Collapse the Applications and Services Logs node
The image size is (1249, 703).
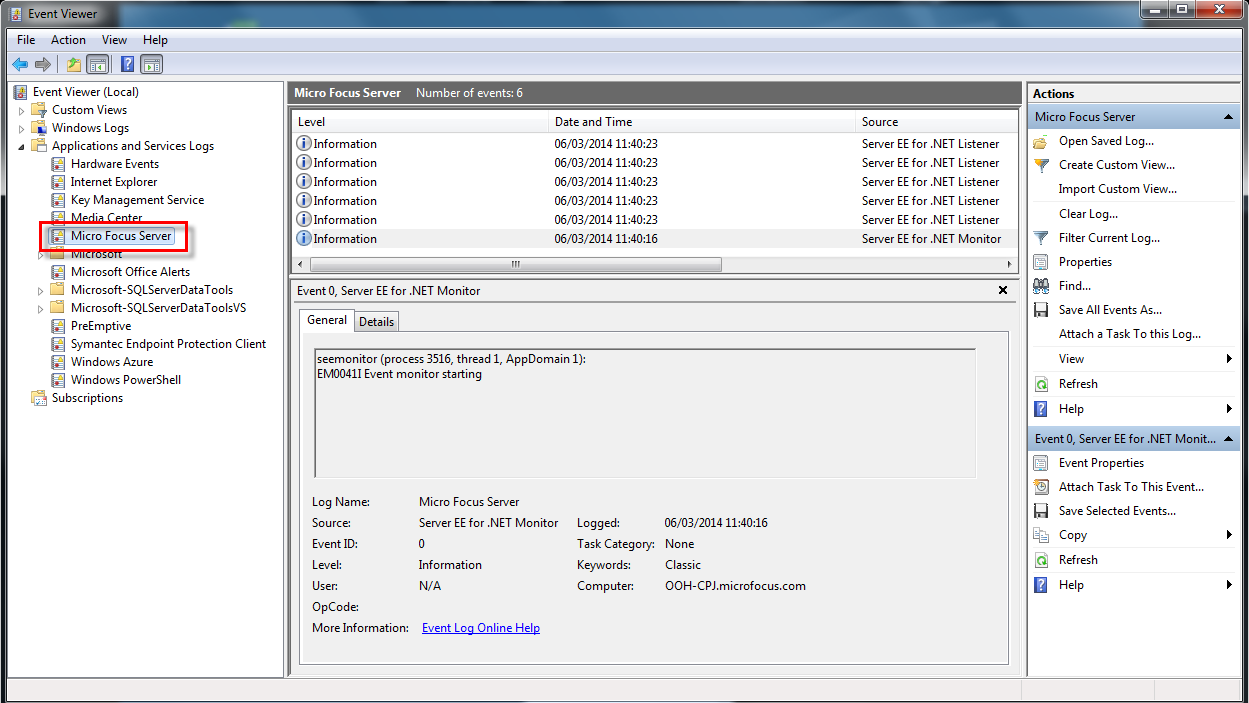click(x=22, y=146)
